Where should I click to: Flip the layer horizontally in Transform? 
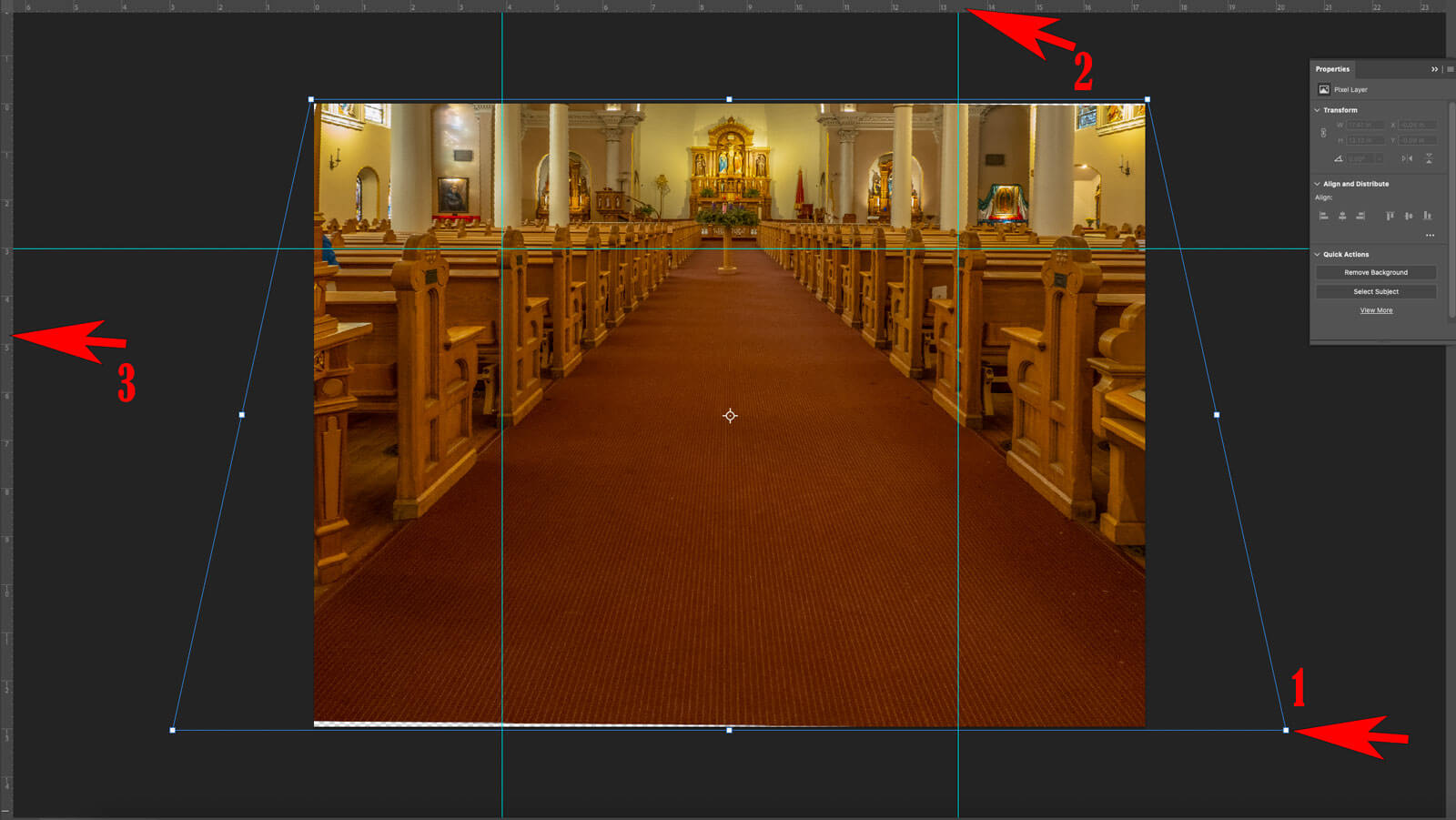pos(1407,158)
